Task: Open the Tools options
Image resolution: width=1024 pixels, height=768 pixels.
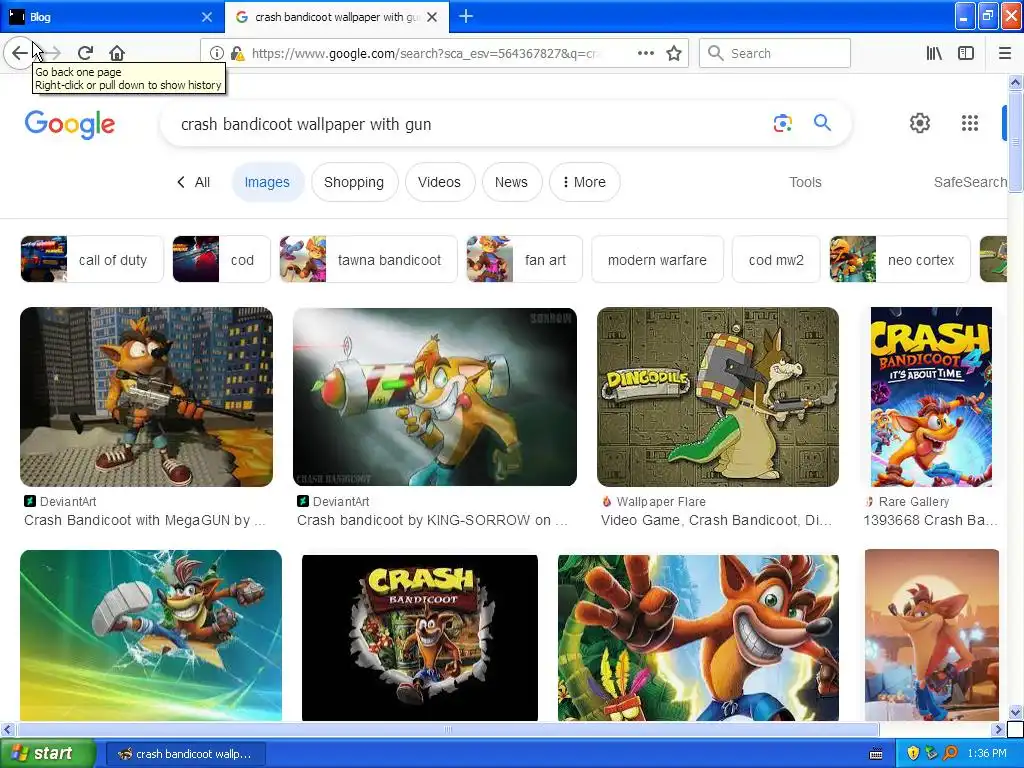Action: [805, 182]
